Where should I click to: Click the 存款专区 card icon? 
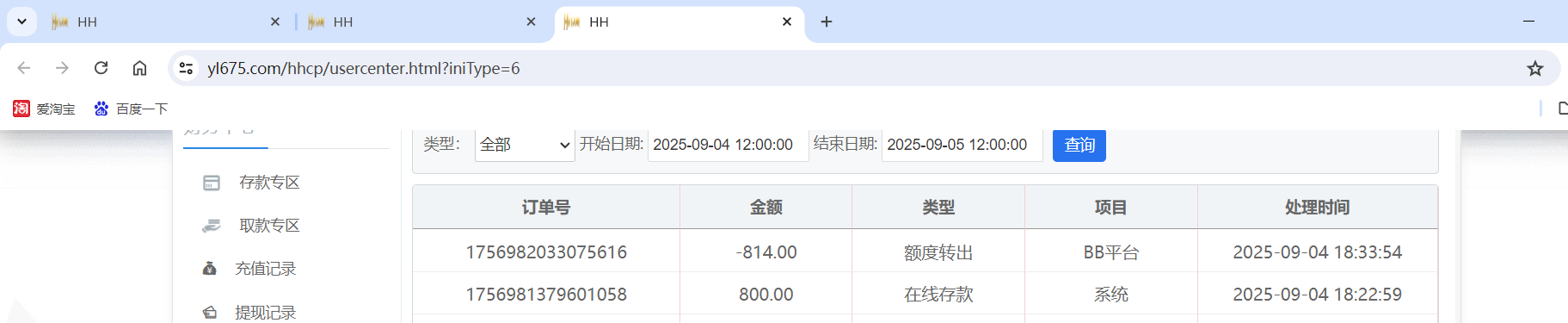[x=212, y=183]
